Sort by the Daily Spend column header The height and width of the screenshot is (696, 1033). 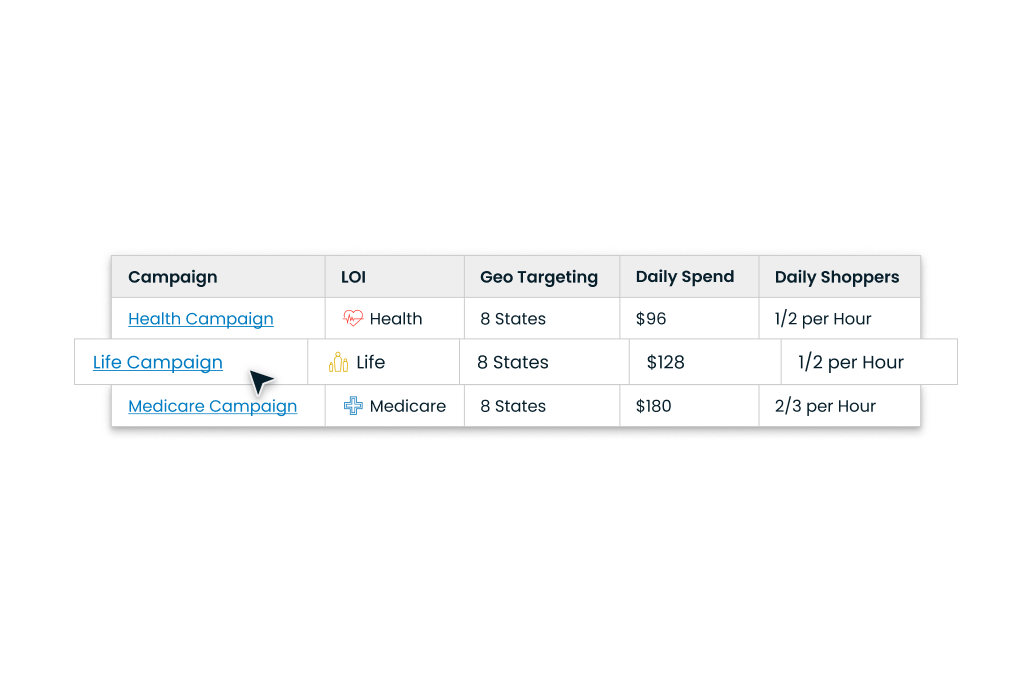(684, 277)
